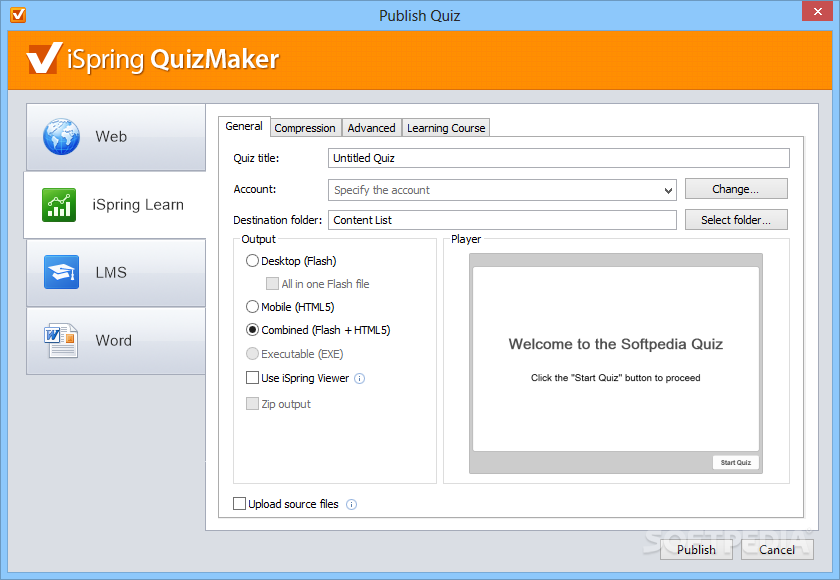840x580 pixels.
Task: Click info icon next to Use iSpring Viewer
Action: (359, 379)
